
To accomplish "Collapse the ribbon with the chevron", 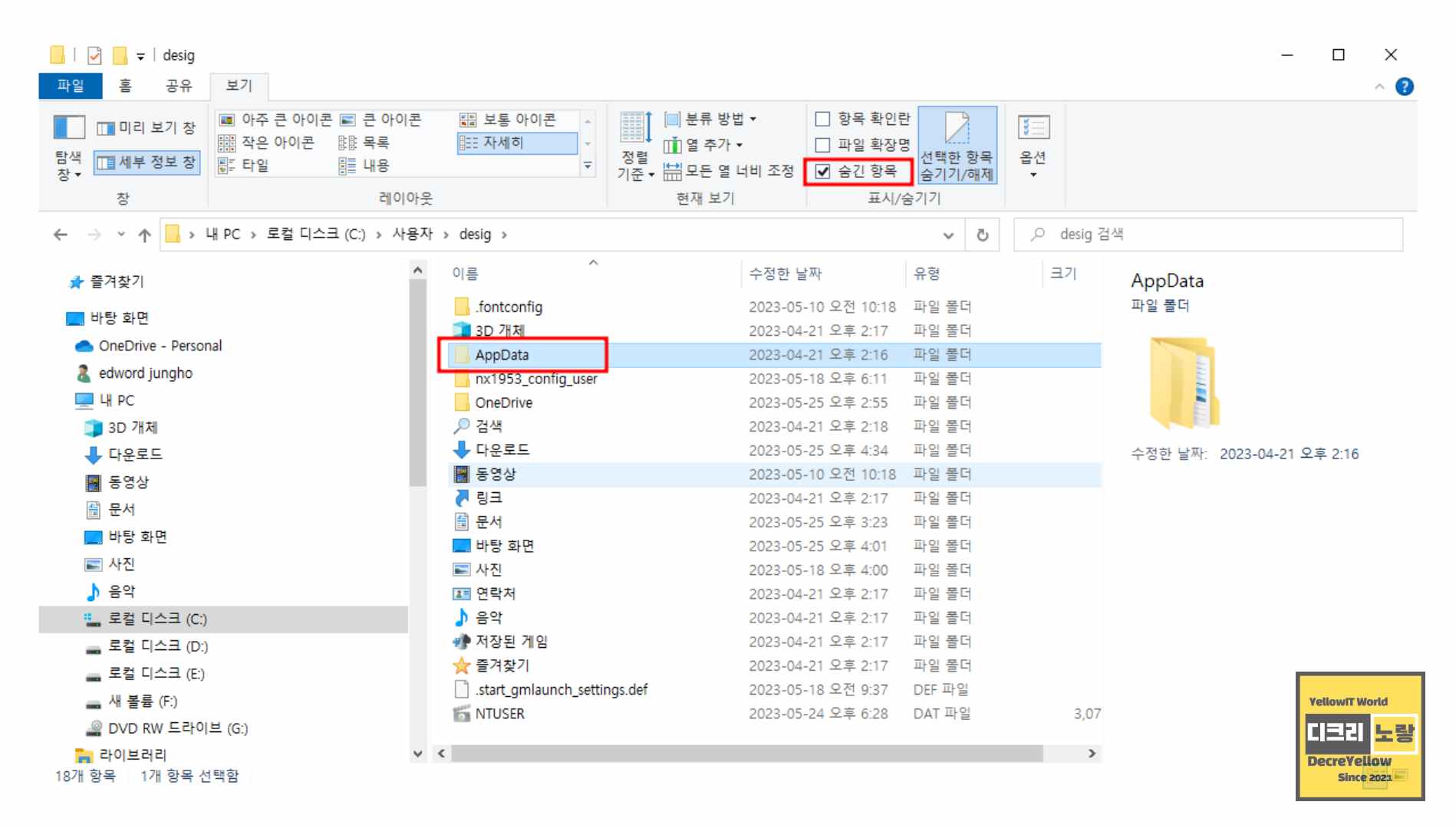I will (x=1379, y=87).
